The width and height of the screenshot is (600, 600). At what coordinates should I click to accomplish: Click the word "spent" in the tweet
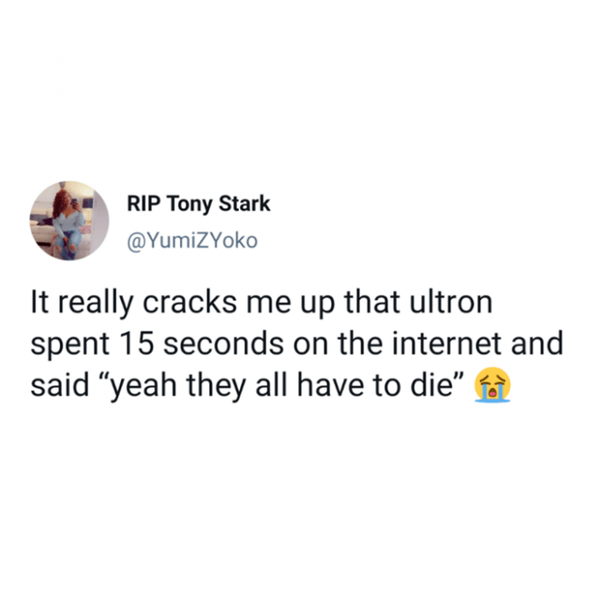coord(70,345)
